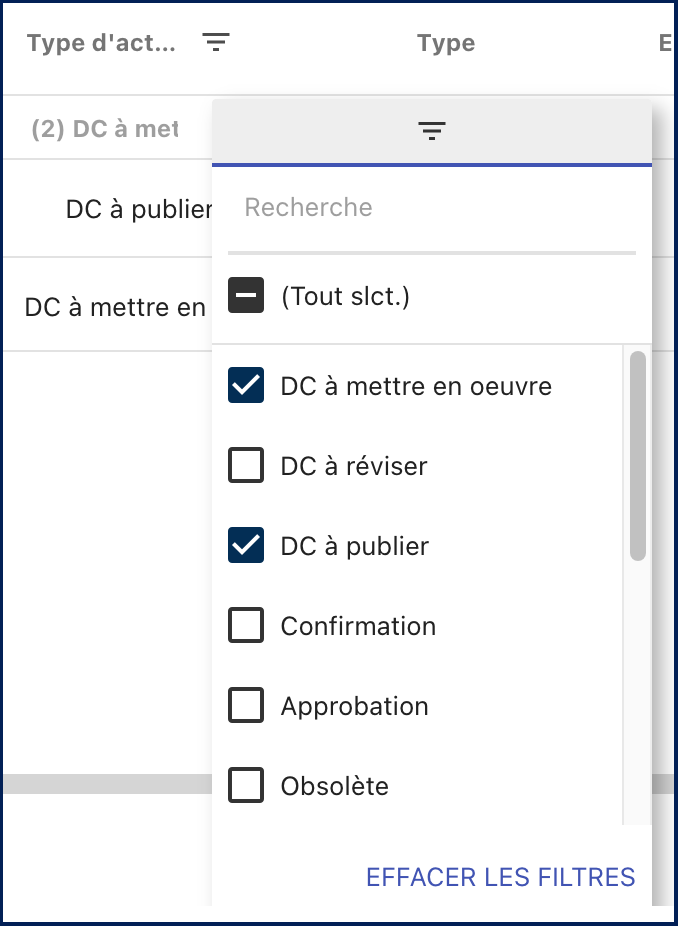This screenshot has width=678, height=926.
Task: Click the filter list vertical scrollbar
Action: 637,456
